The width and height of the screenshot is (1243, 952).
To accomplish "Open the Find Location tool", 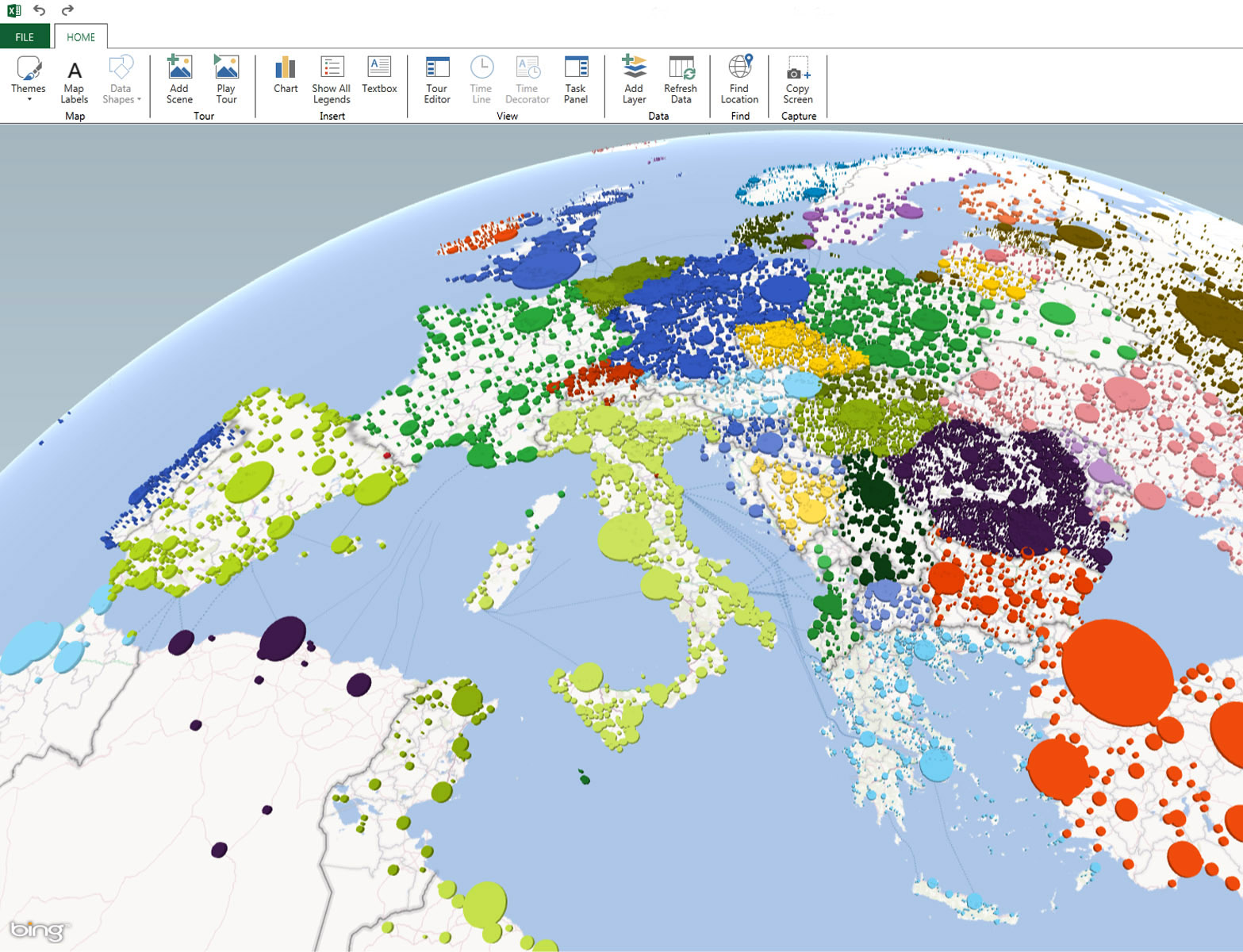I will click(x=739, y=79).
